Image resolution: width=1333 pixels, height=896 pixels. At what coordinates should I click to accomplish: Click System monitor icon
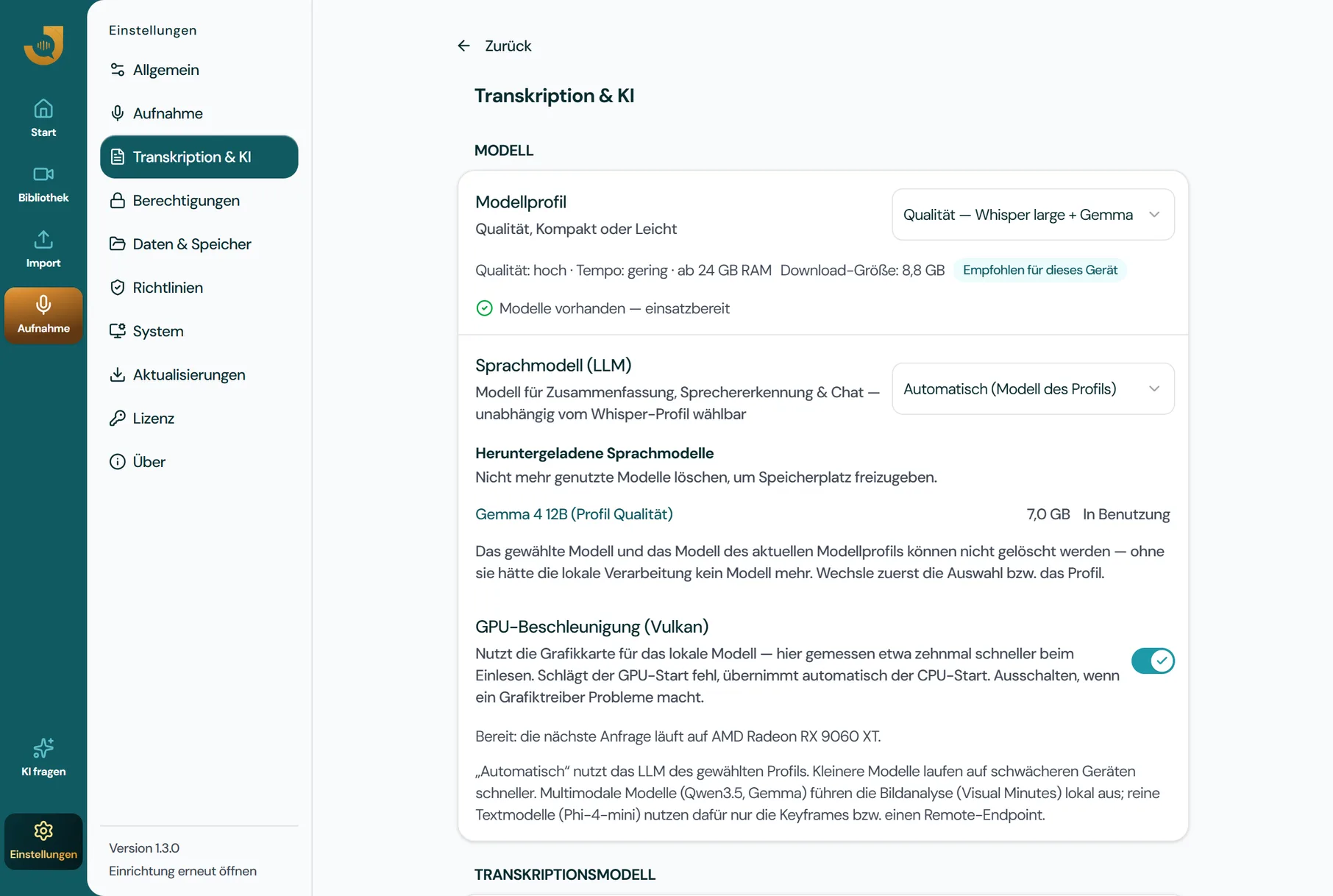tap(117, 331)
